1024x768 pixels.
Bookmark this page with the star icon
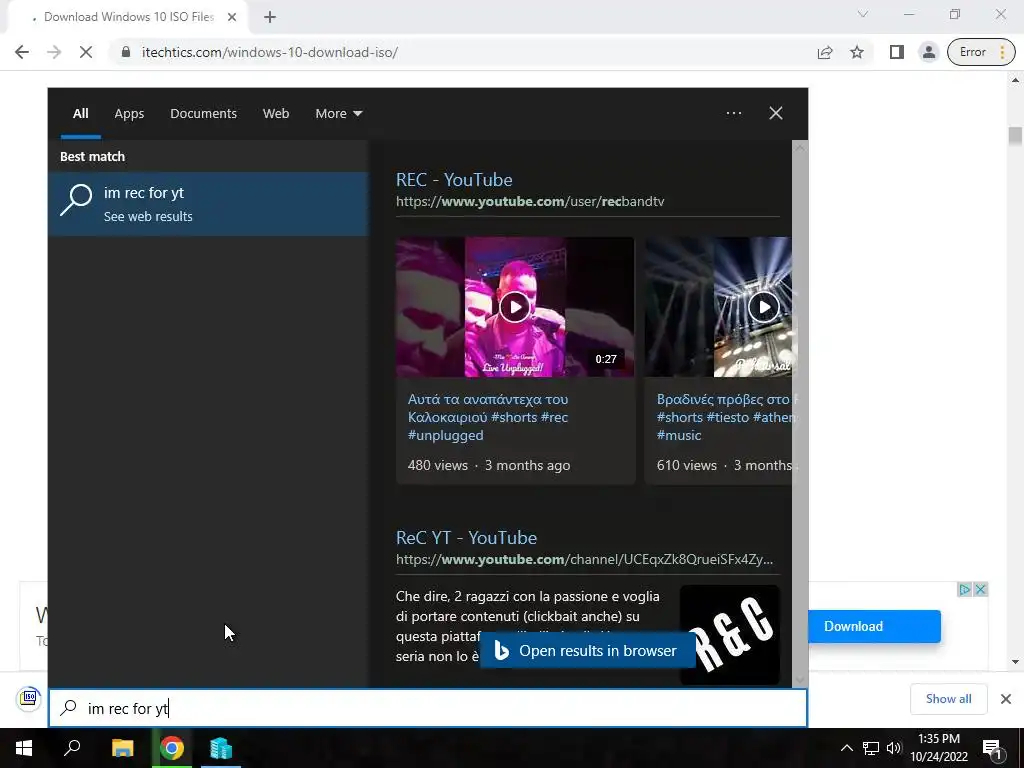coord(857,52)
